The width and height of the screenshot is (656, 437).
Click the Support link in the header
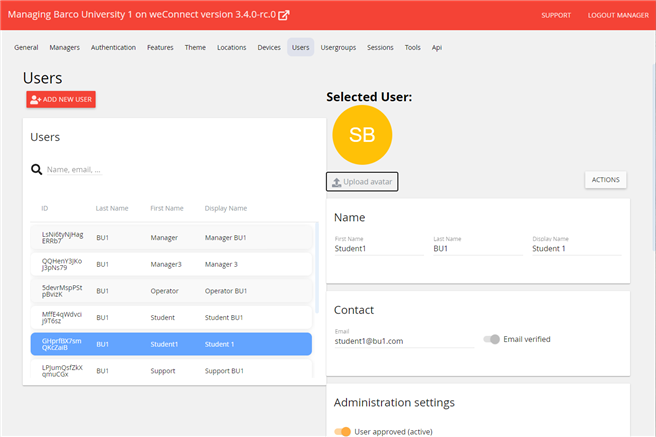(x=556, y=16)
